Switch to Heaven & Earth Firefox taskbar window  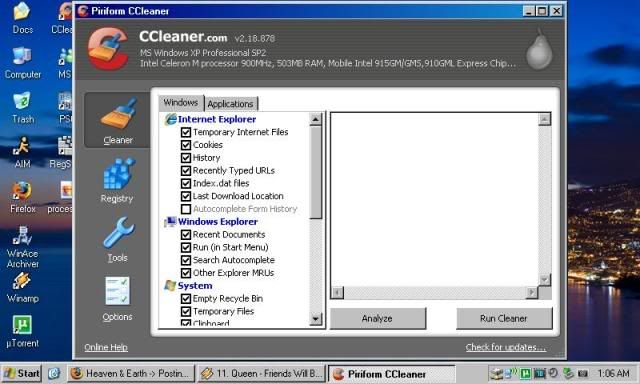[x=131, y=373]
